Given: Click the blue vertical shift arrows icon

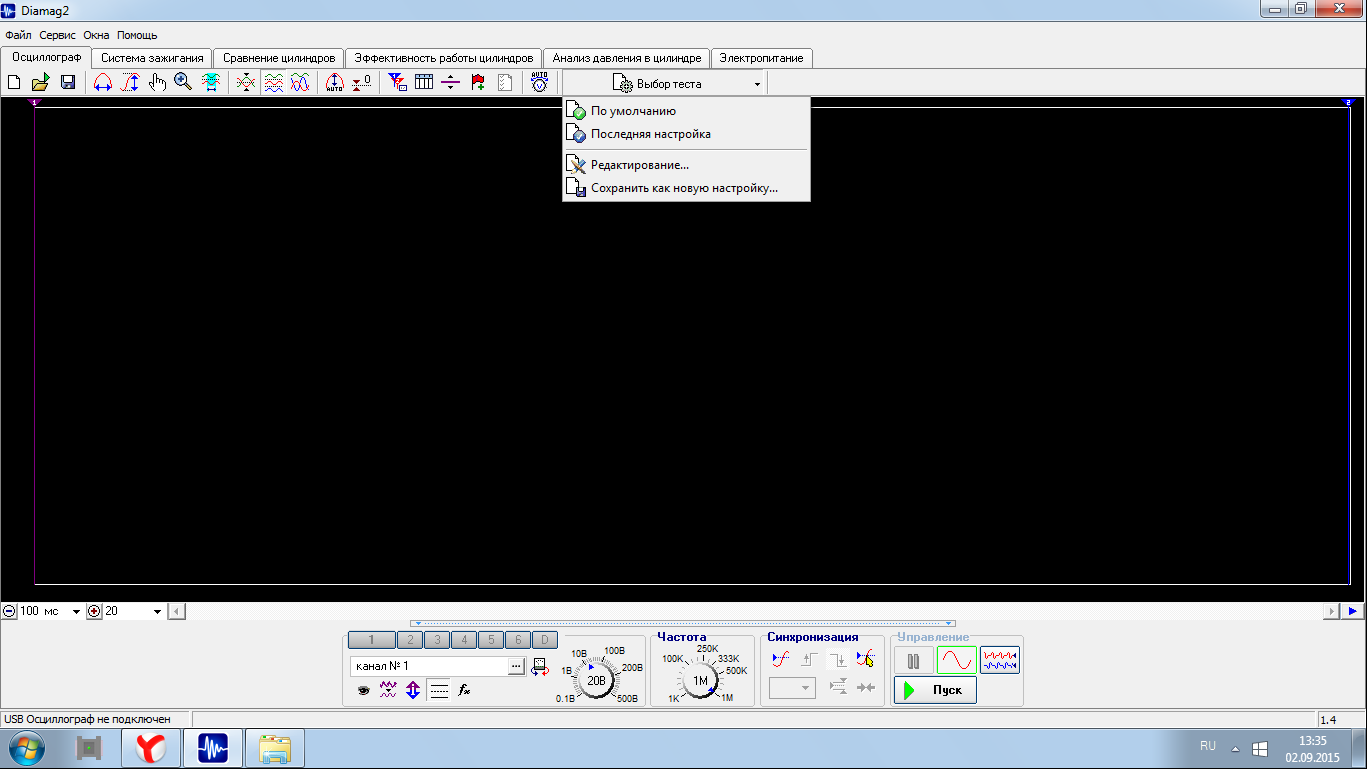Looking at the screenshot, I should pyautogui.click(x=413, y=690).
